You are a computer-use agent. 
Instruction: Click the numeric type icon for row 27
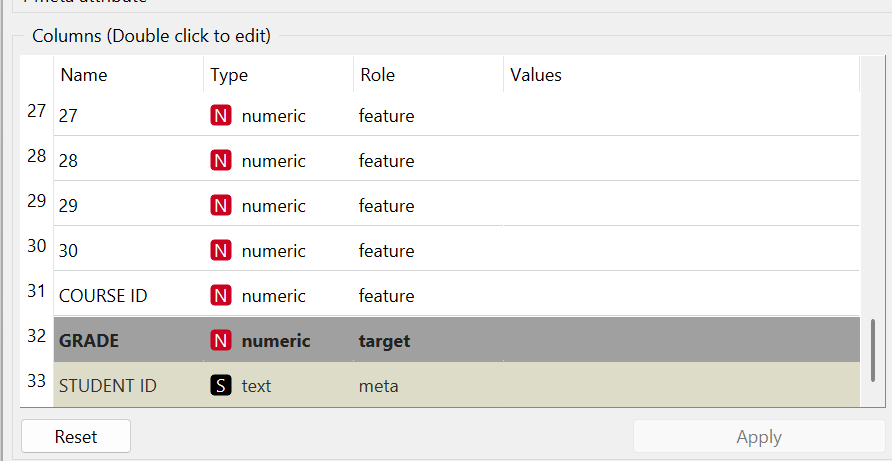click(221, 116)
